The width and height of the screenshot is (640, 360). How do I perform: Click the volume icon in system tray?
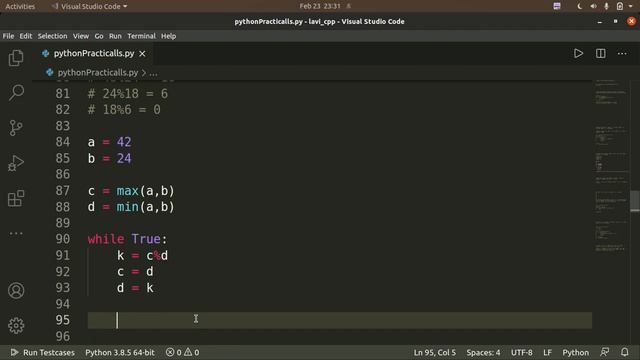pos(593,6)
